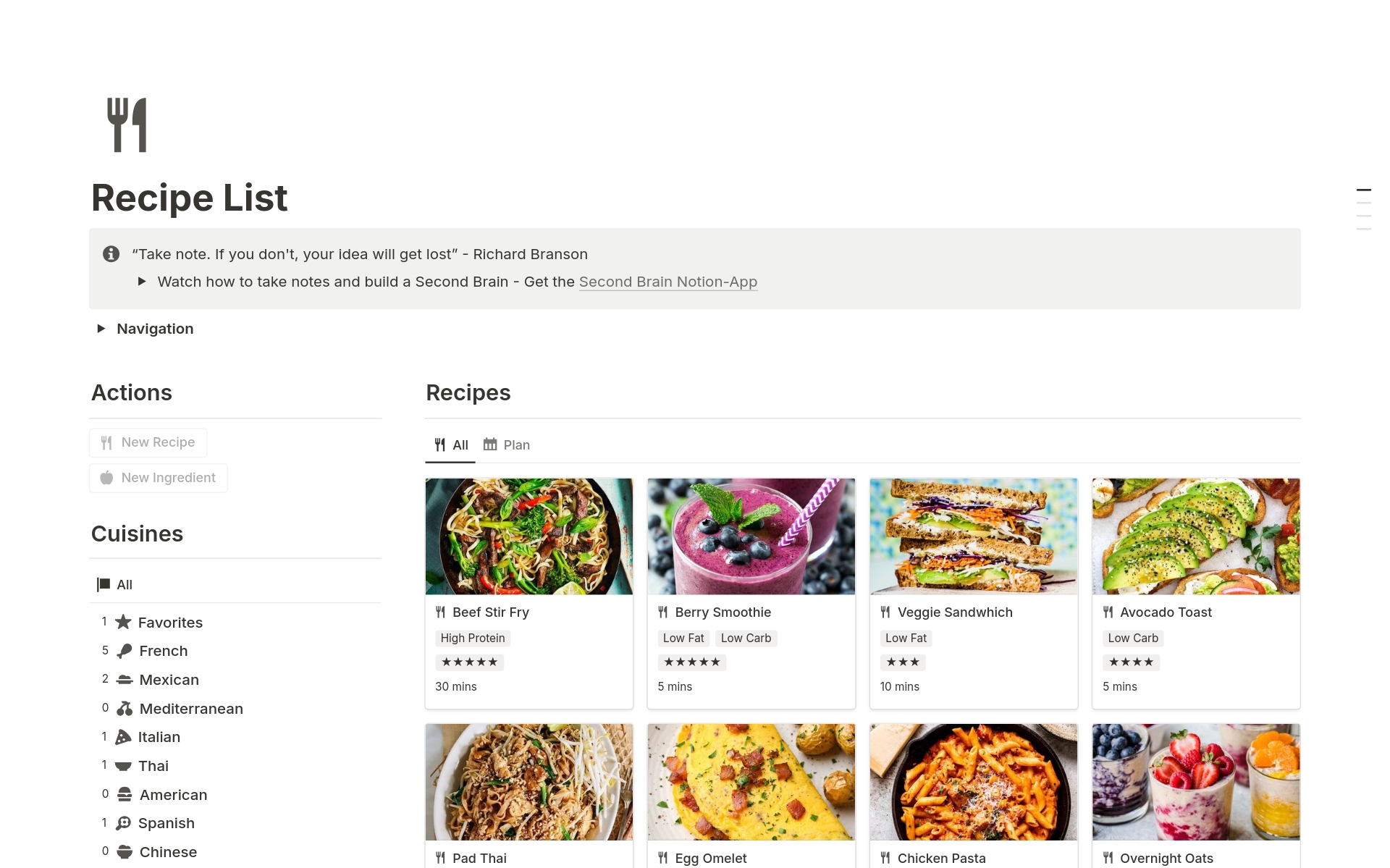Click the star icon beside Favorites

click(124, 622)
